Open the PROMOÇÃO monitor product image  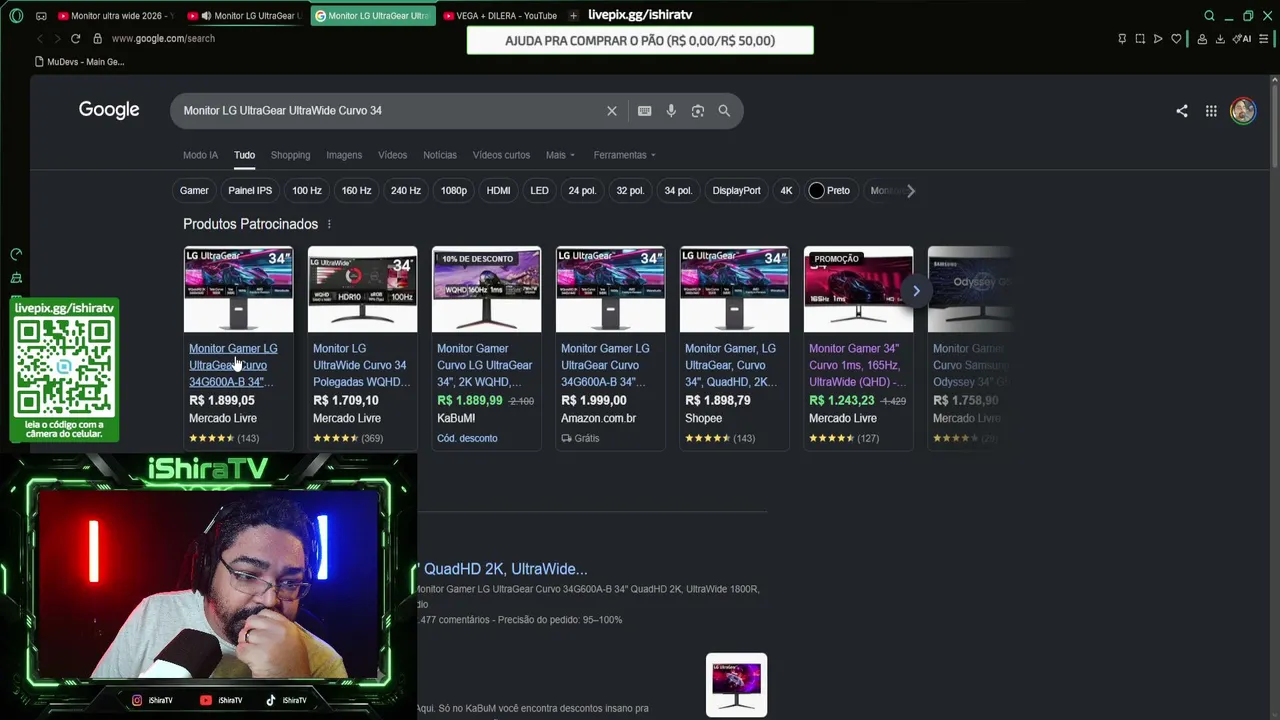pyautogui.click(x=858, y=289)
